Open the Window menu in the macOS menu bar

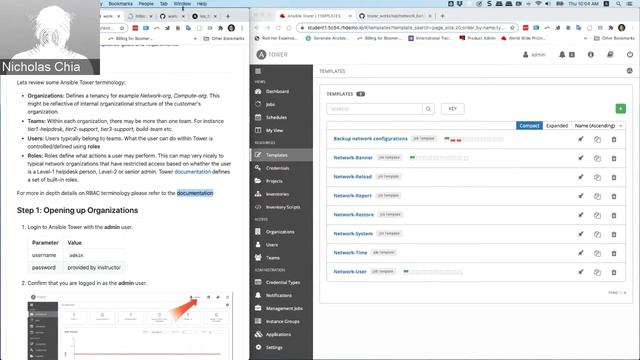(x=182, y=4)
